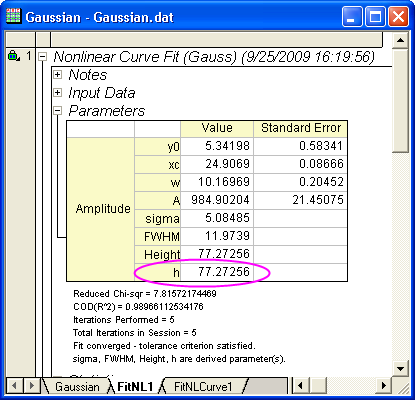Select the FWHM parameter label
This screenshot has width=415, height=400.
(158, 236)
